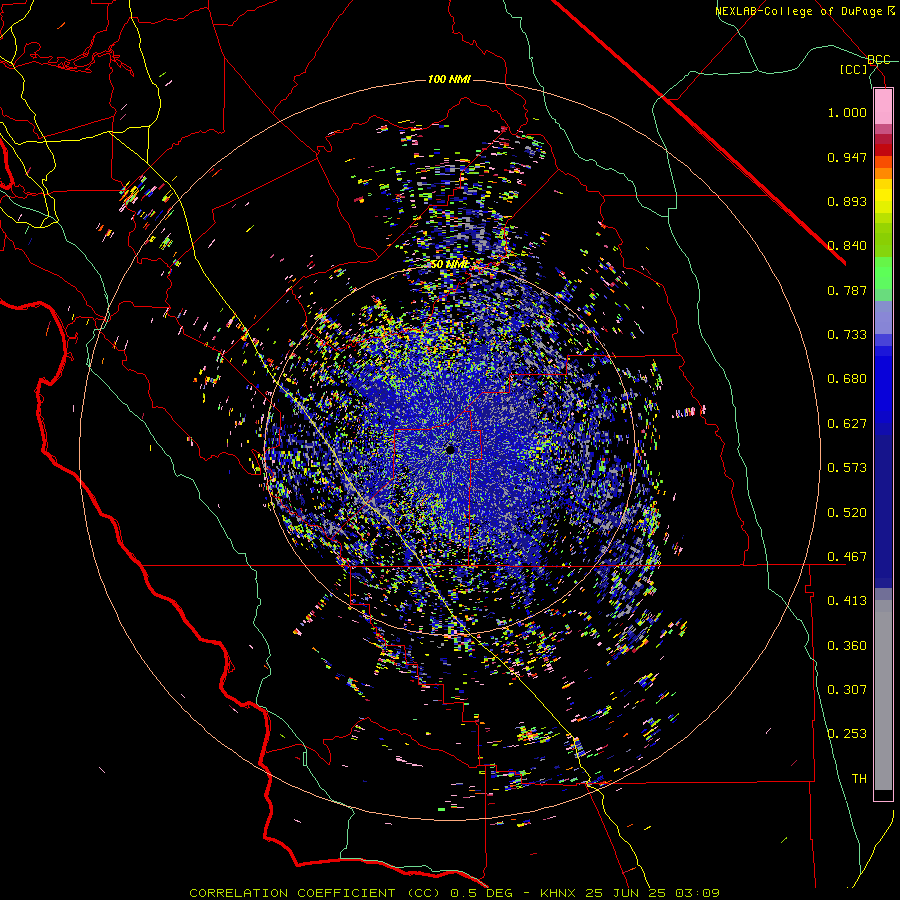900x900 pixels.
Task: Click the 0.893 colorbar label
Action: coord(847,201)
